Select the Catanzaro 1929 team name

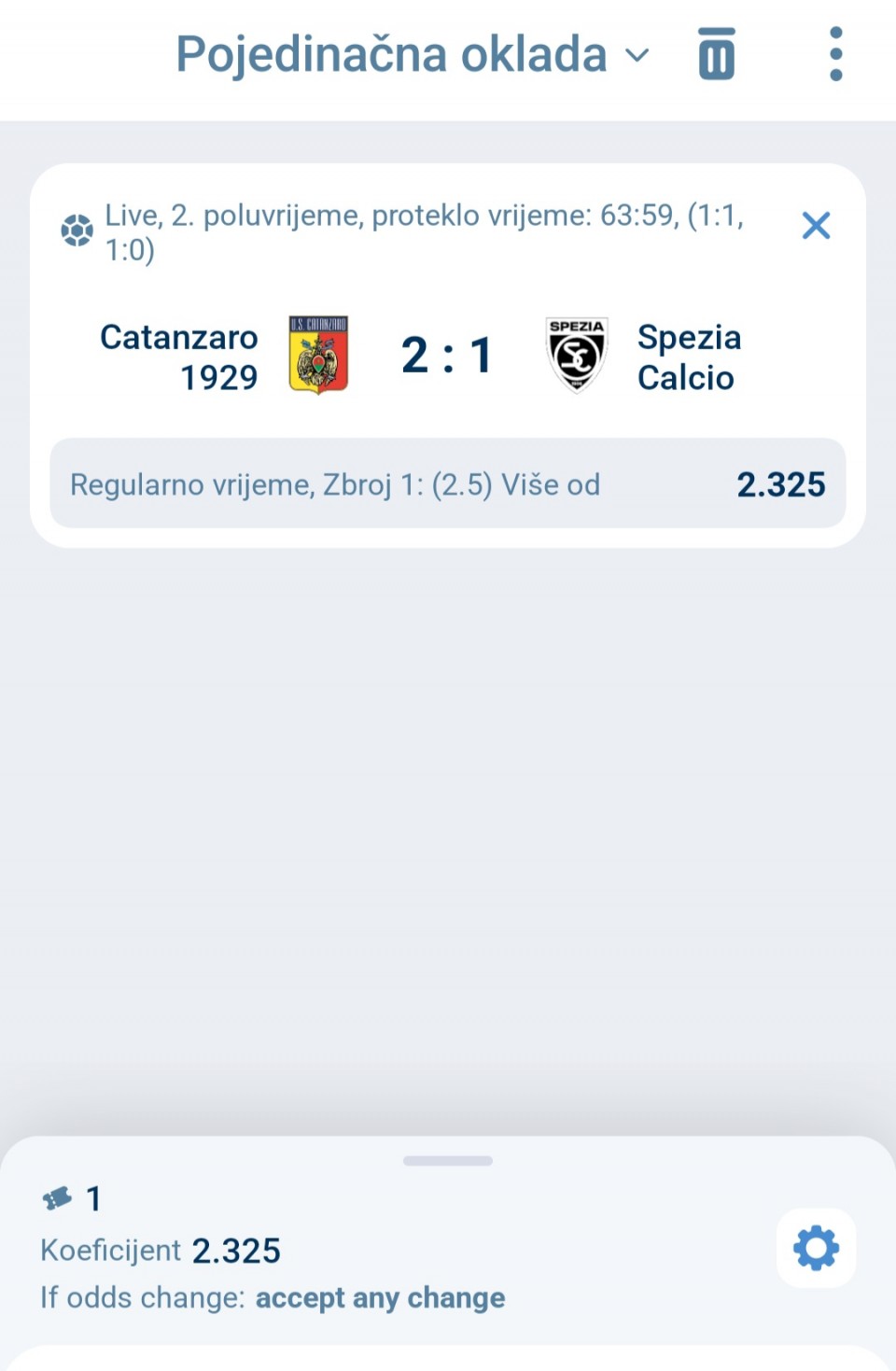tap(179, 357)
